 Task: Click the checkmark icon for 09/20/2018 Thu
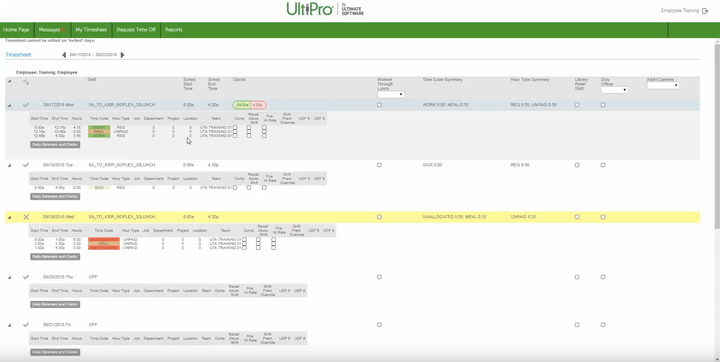point(26,277)
